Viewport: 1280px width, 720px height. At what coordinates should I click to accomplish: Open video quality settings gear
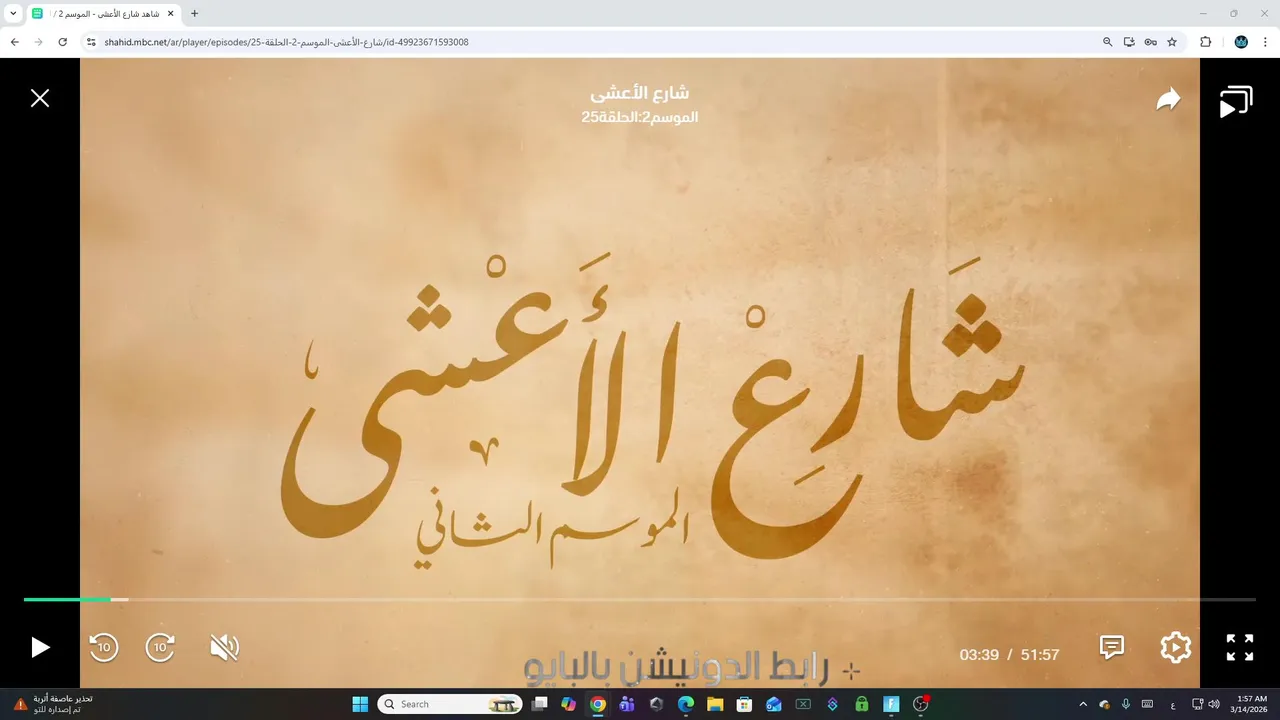(x=1175, y=647)
